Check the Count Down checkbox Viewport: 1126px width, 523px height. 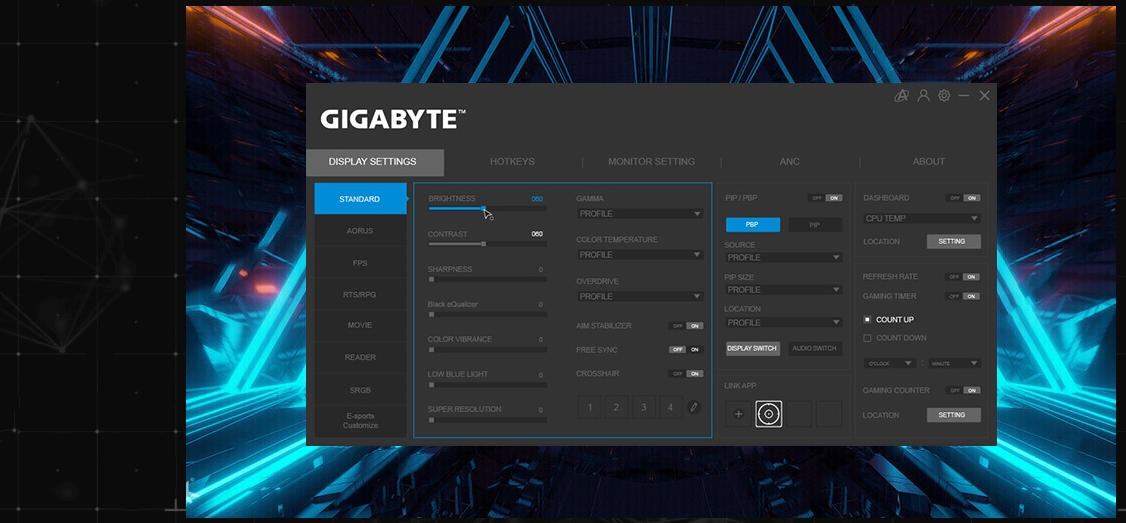868,338
